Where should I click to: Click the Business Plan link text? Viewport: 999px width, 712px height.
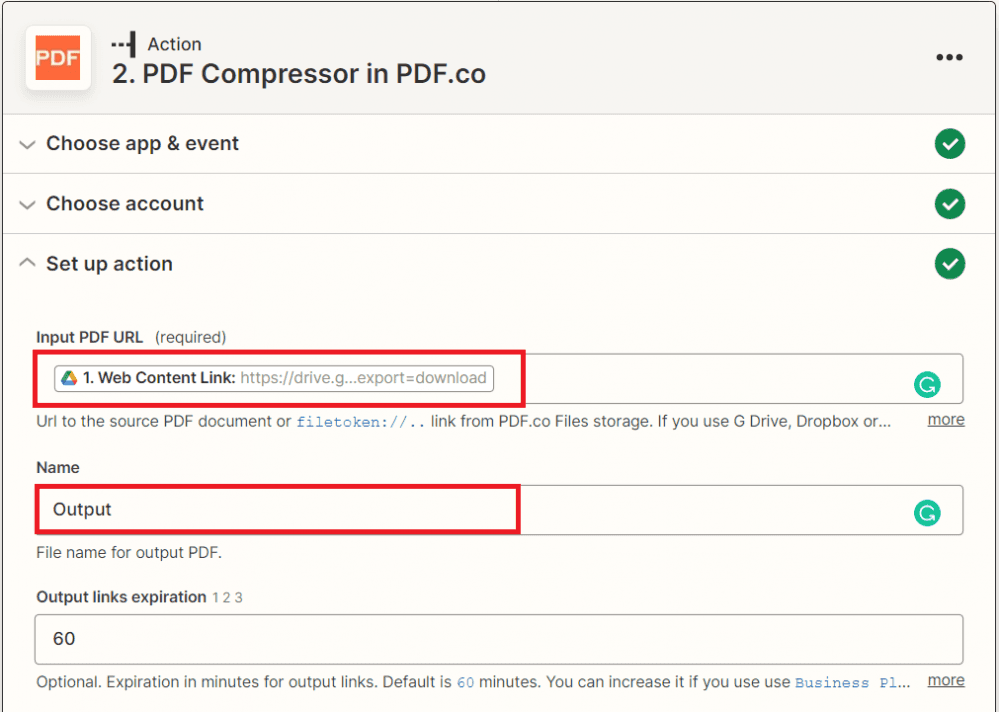click(x=852, y=682)
